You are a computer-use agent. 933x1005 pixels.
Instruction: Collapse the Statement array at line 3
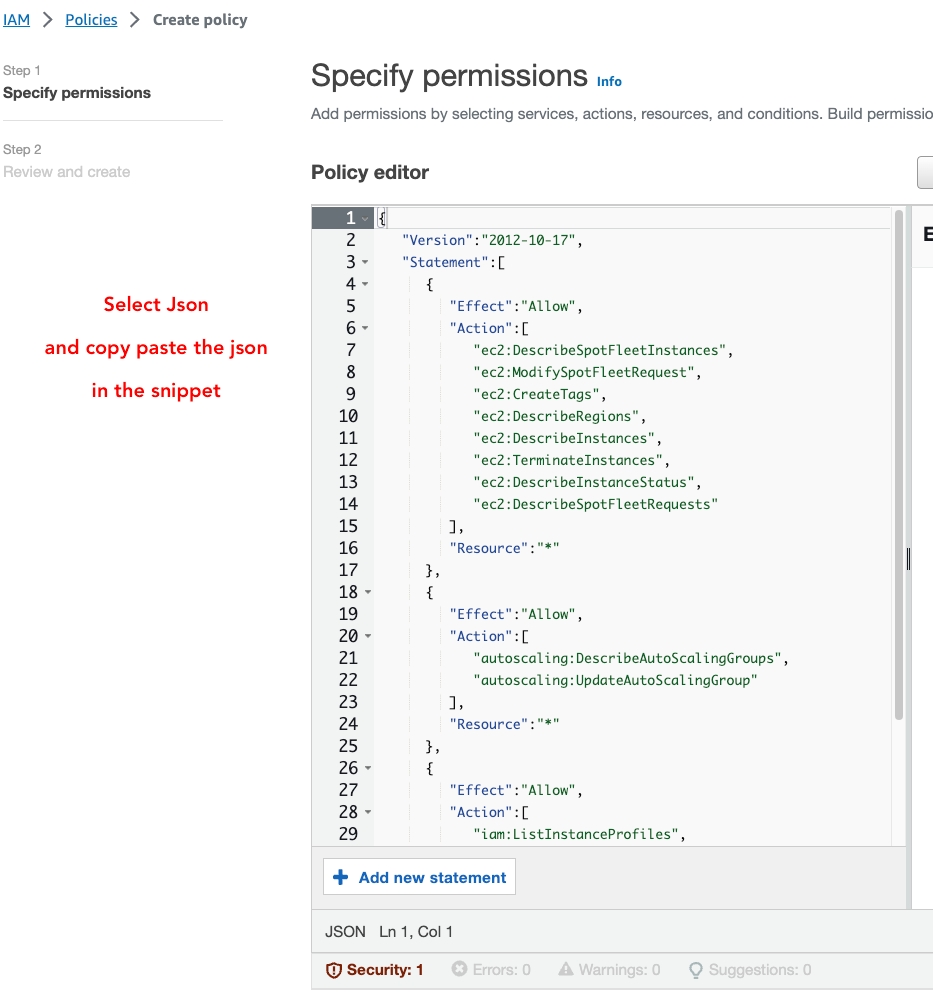pos(365,262)
